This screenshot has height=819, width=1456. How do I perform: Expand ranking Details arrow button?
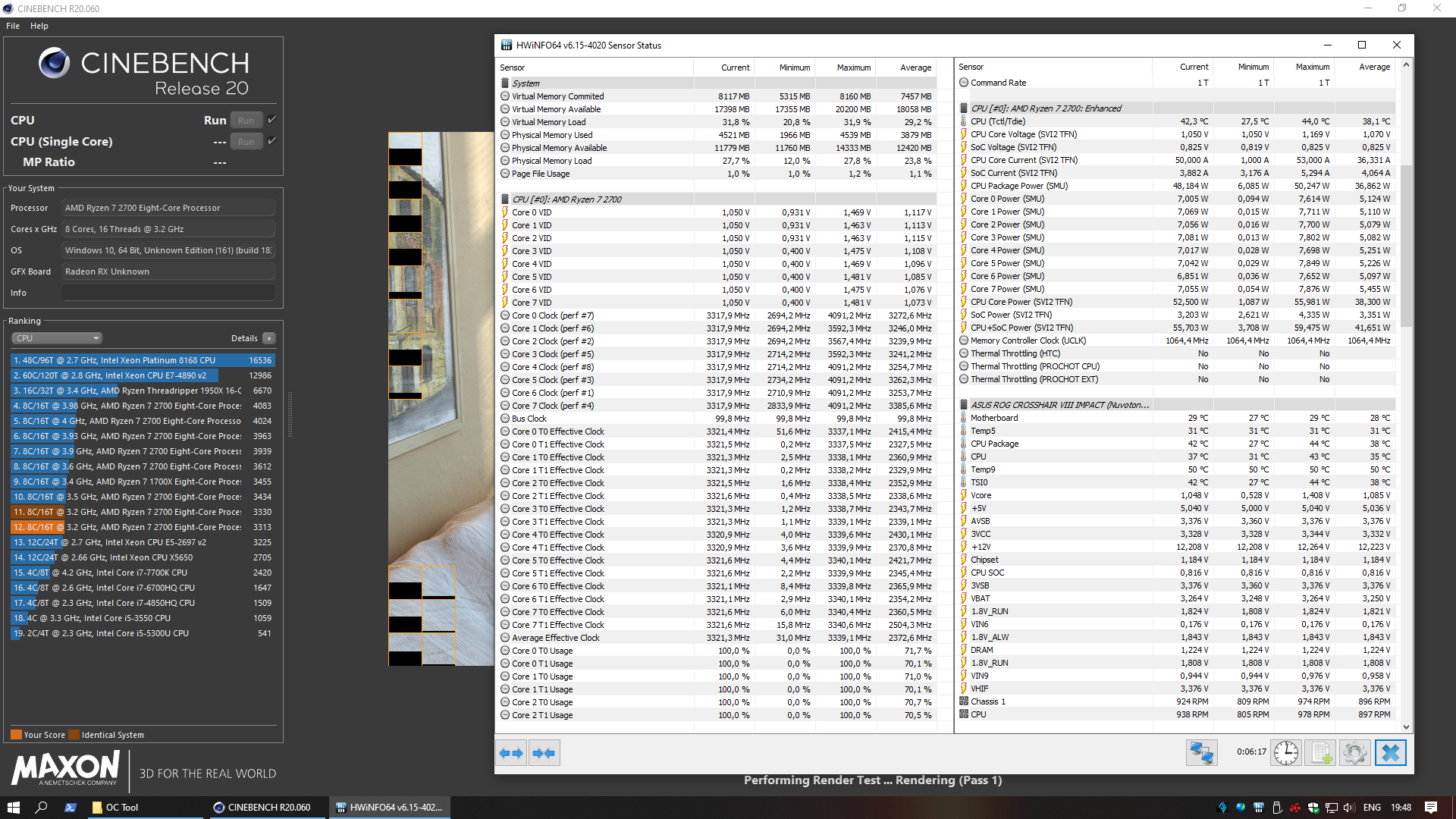[x=269, y=338]
